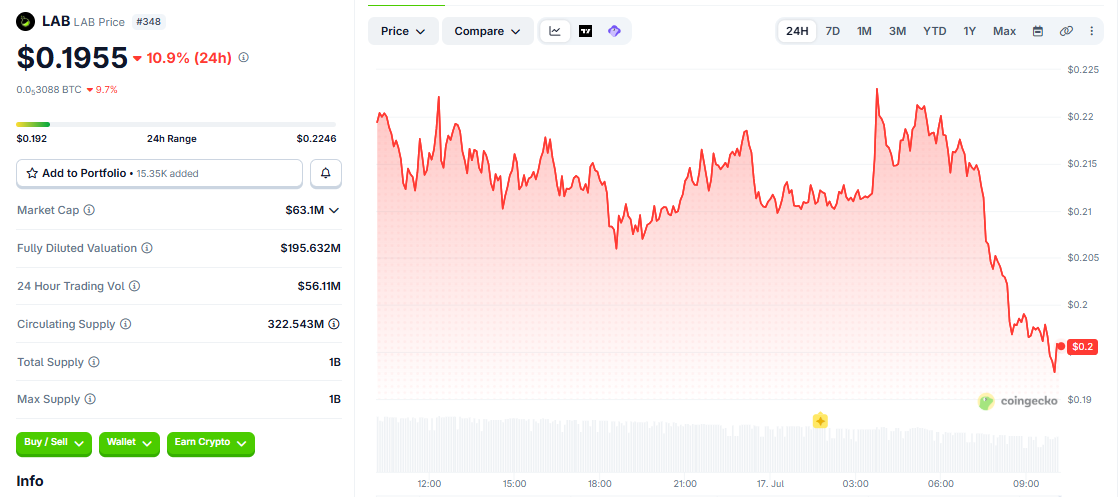Screen dimensions: 1119x497
Task: Select the purple diamond chart icon
Action: [x=614, y=31]
